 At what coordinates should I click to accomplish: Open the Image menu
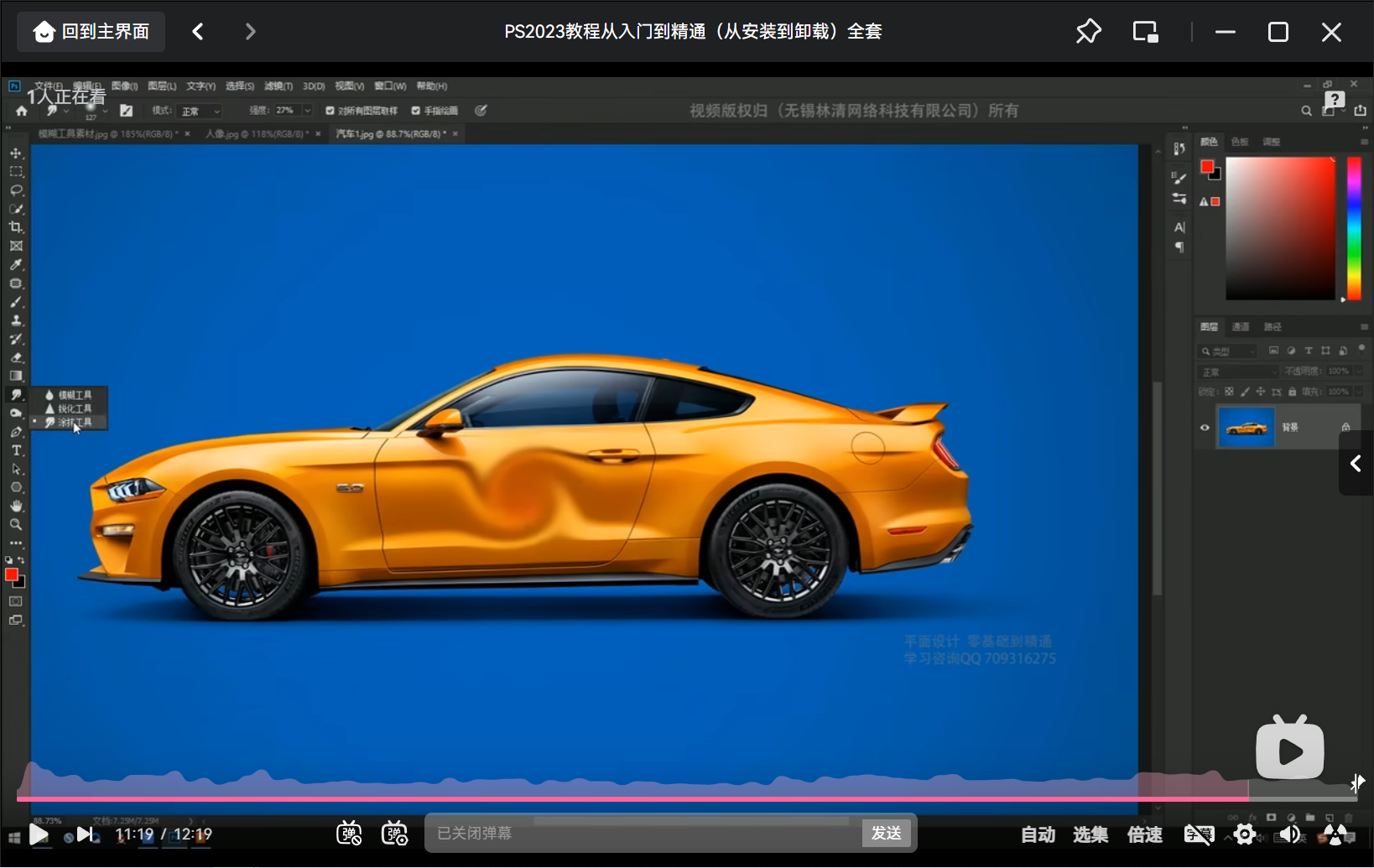coord(124,86)
